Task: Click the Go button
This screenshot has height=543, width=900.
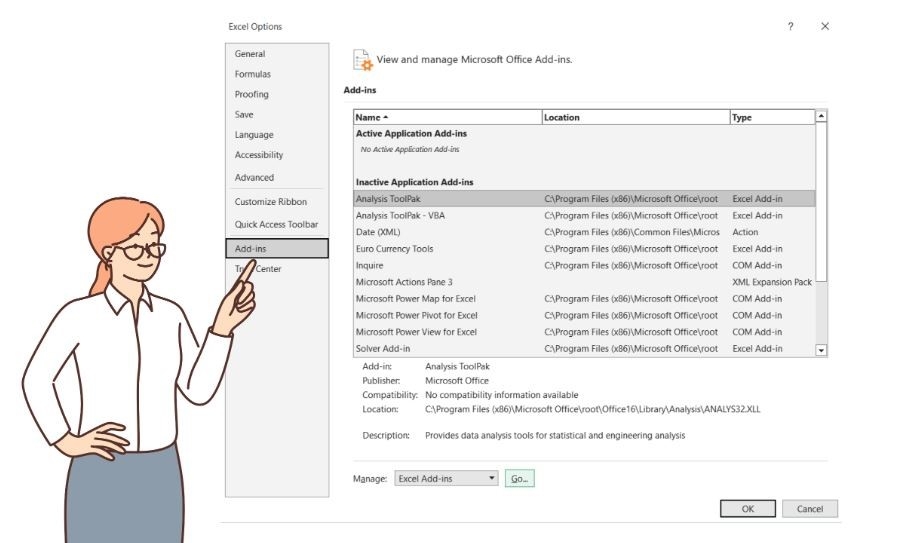Action: (x=519, y=478)
